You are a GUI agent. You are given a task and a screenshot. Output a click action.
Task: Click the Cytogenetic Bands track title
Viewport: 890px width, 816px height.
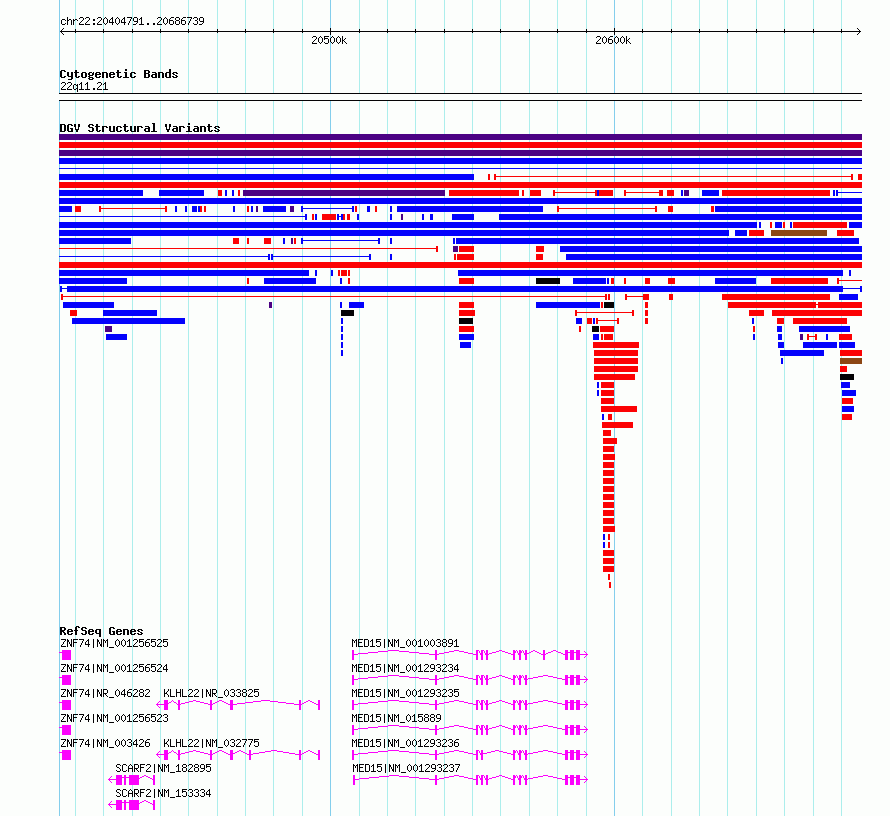[x=119, y=74]
